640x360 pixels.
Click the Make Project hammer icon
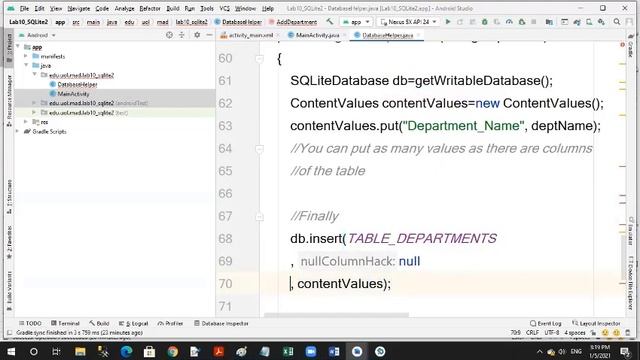tap(330, 22)
